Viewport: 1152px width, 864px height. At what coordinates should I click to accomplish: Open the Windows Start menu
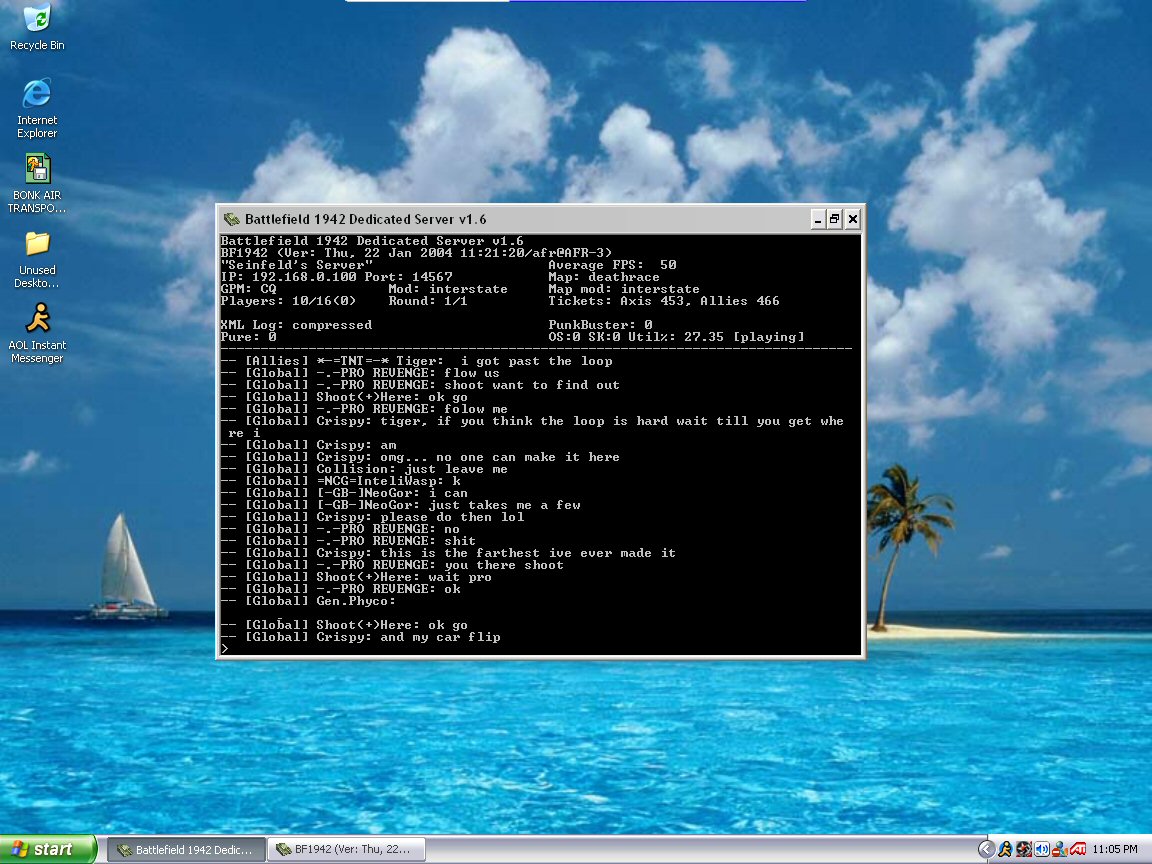(x=48, y=849)
